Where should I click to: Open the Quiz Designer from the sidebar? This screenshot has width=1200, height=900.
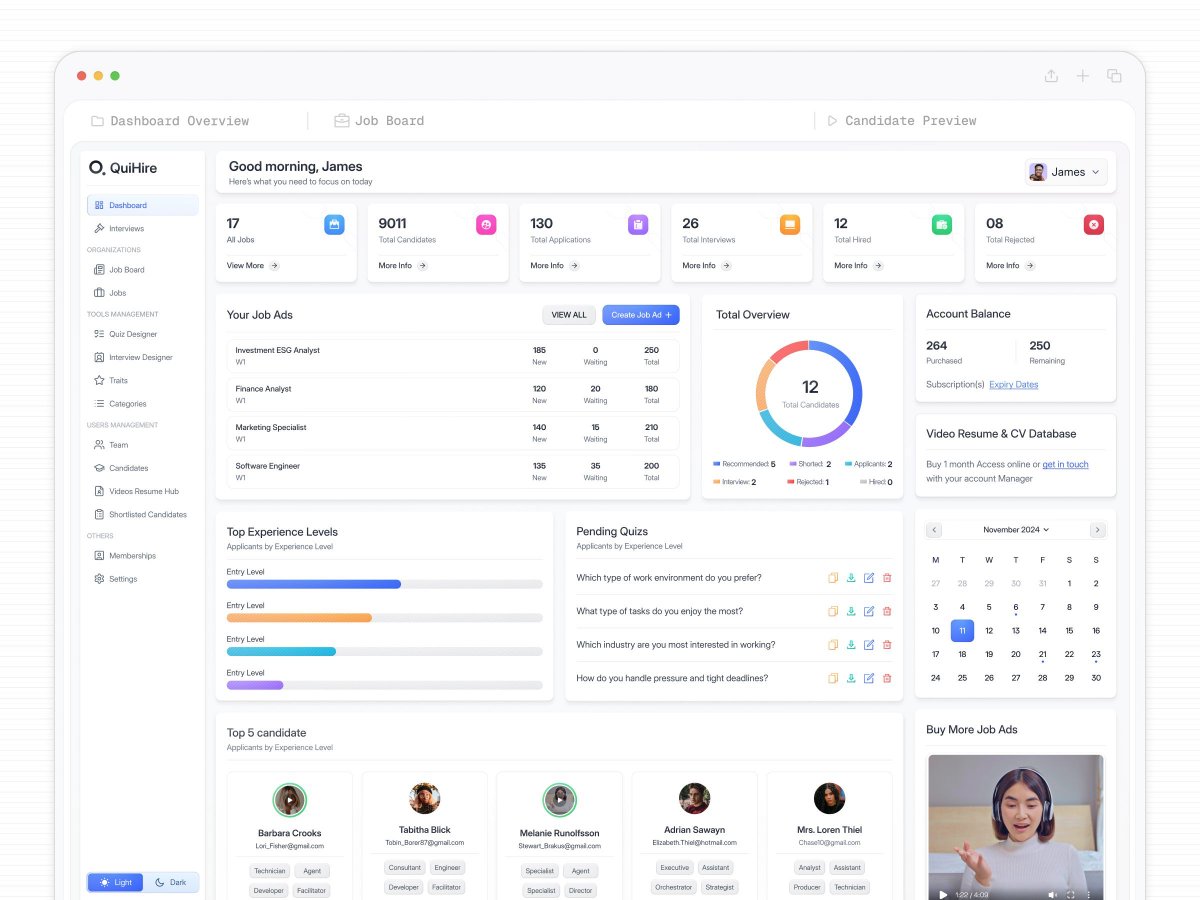[x=131, y=334]
